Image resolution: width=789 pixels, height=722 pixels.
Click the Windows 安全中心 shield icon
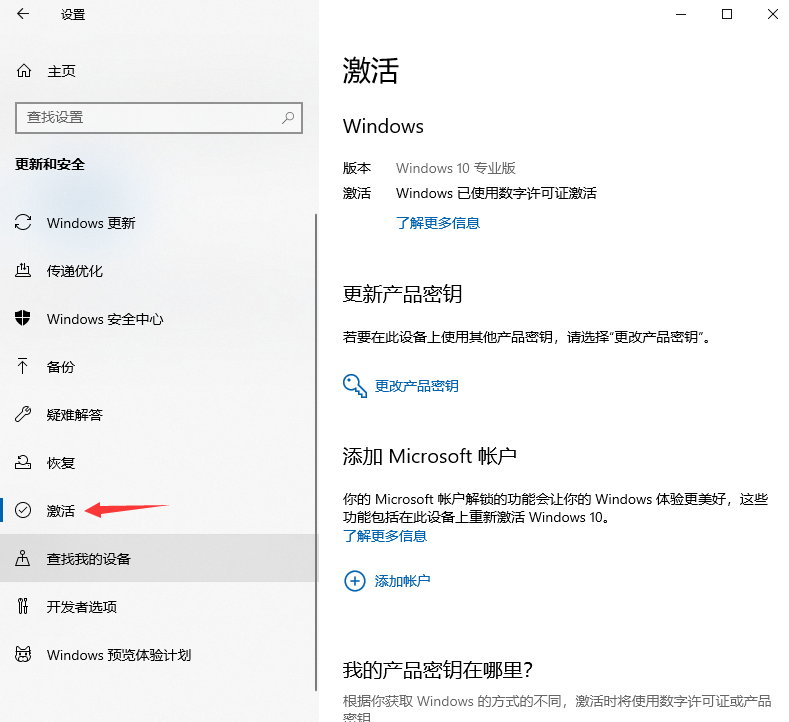pyautogui.click(x=24, y=319)
